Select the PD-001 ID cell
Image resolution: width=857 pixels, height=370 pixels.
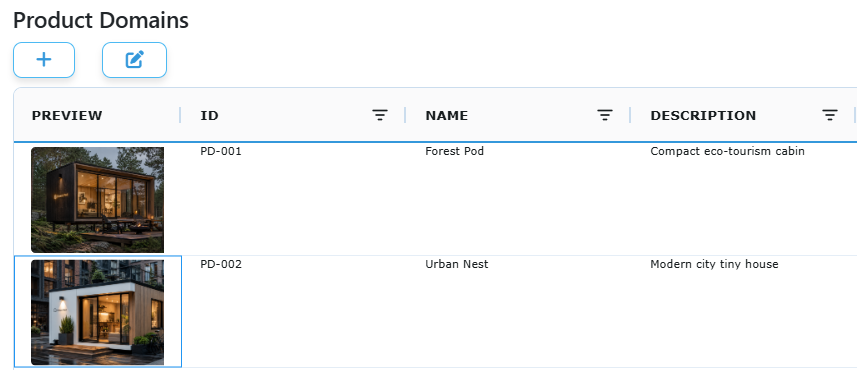221,151
